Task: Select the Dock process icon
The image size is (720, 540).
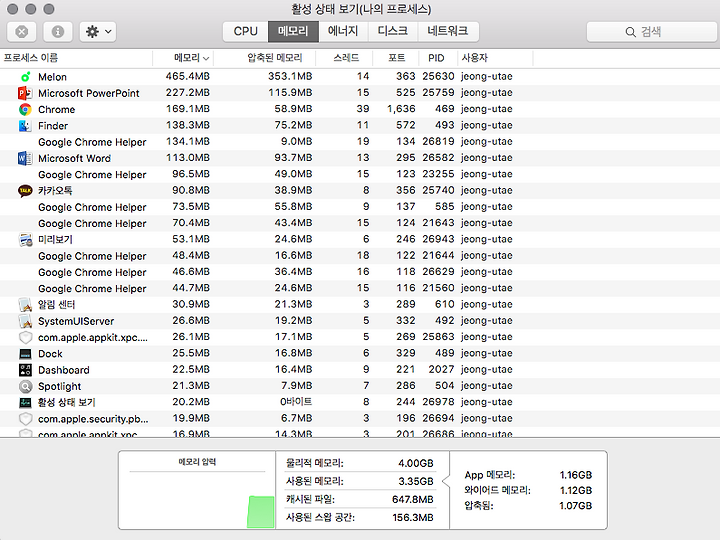Action: pyautogui.click(x=25, y=354)
